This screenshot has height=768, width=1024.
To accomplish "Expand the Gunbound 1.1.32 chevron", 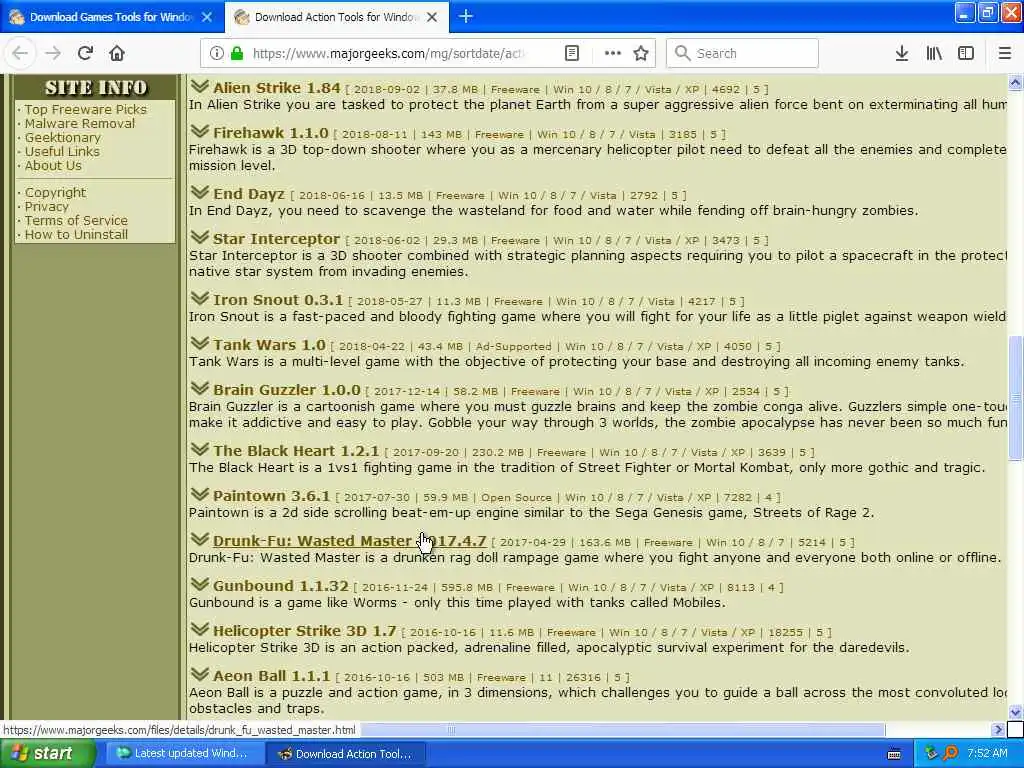I will point(199,584).
